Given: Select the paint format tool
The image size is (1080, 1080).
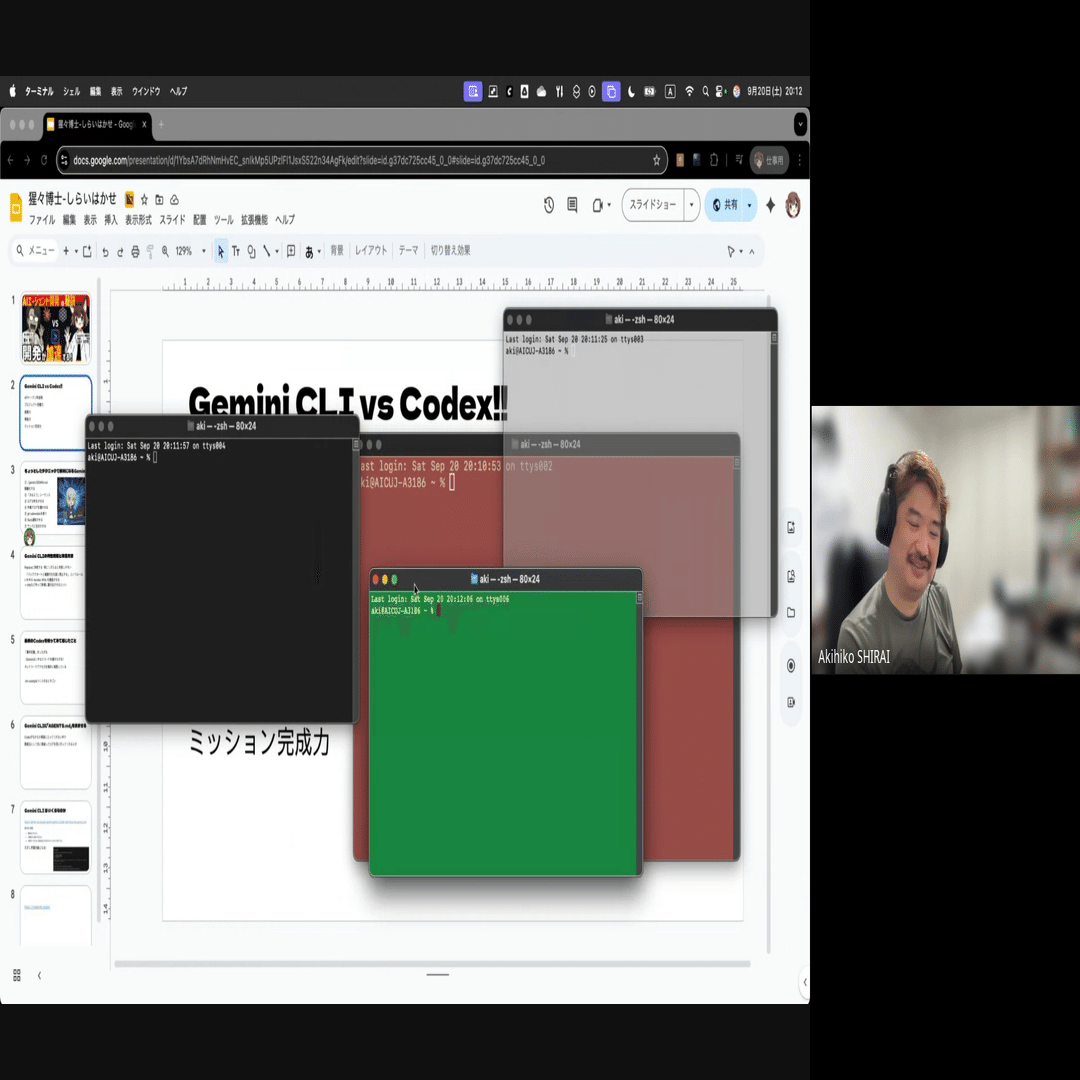Looking at the screenshot, I should click(149, 251).
